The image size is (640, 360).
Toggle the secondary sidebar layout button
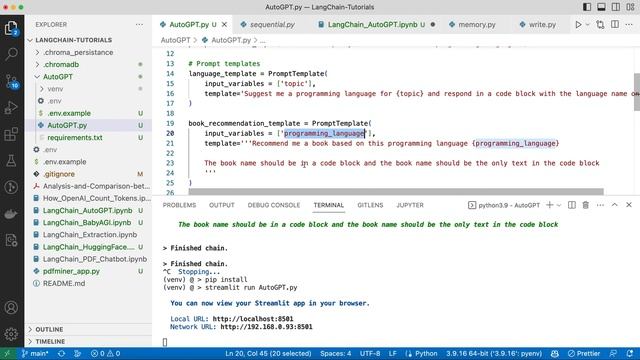click(616, 7)
